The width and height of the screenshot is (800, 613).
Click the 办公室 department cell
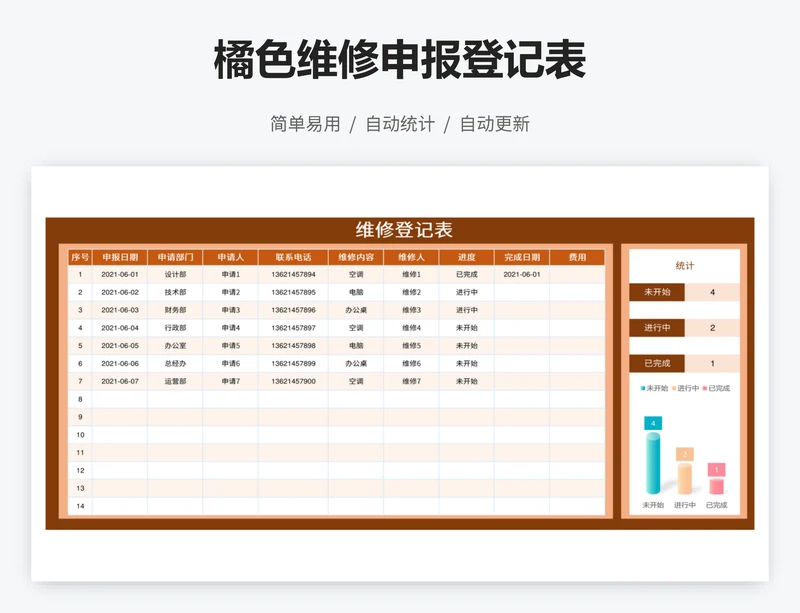175,346
